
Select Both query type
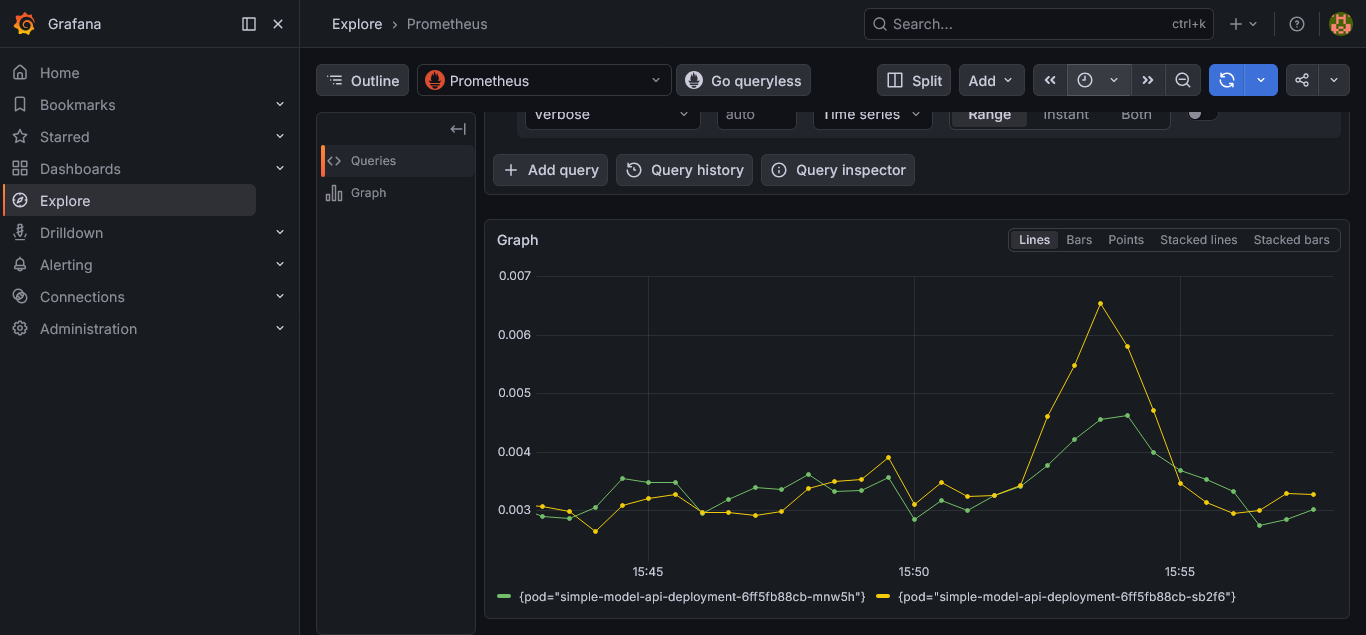click(x=1136, y=116)
